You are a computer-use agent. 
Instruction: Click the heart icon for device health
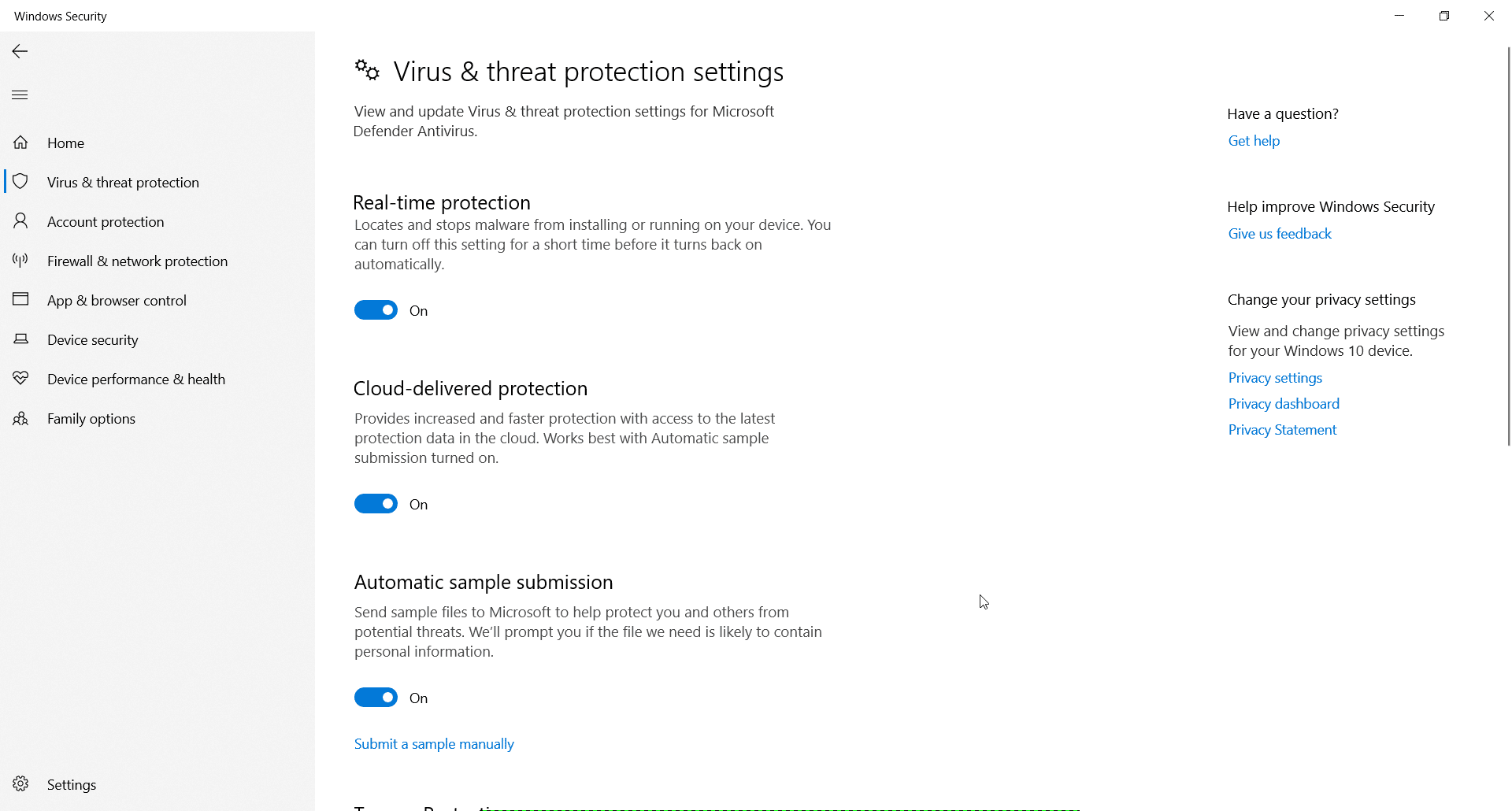point(20,379)
